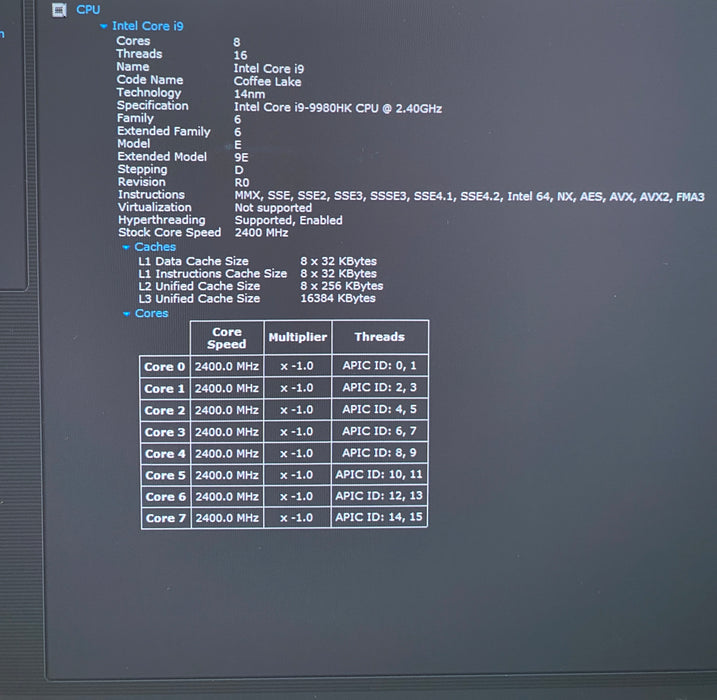
Task: Select the Core 6 row header
Action: click(166, 497)
